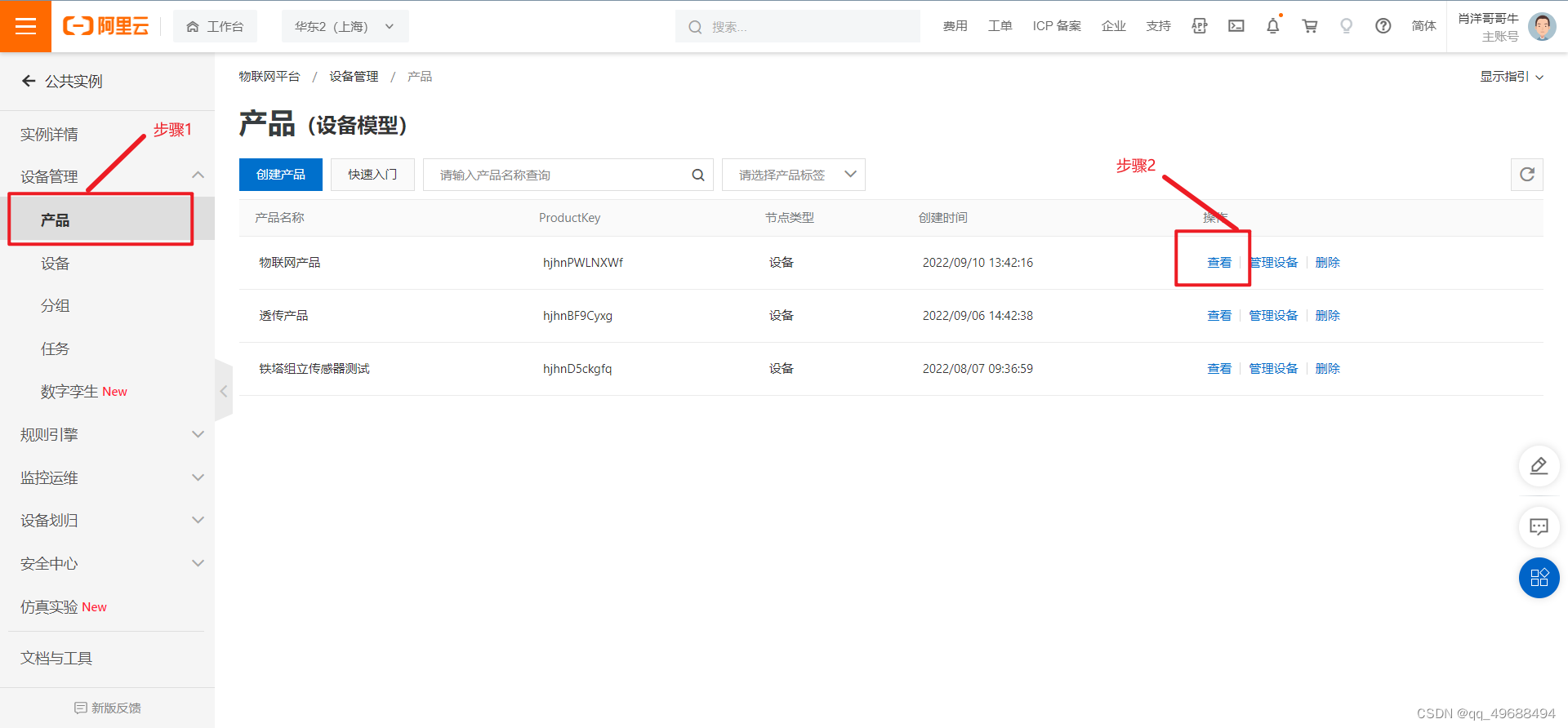This screenshot has width=1568, height=728.
Task: Open the 工单 menu
Action: click(x=1000, y=26)
